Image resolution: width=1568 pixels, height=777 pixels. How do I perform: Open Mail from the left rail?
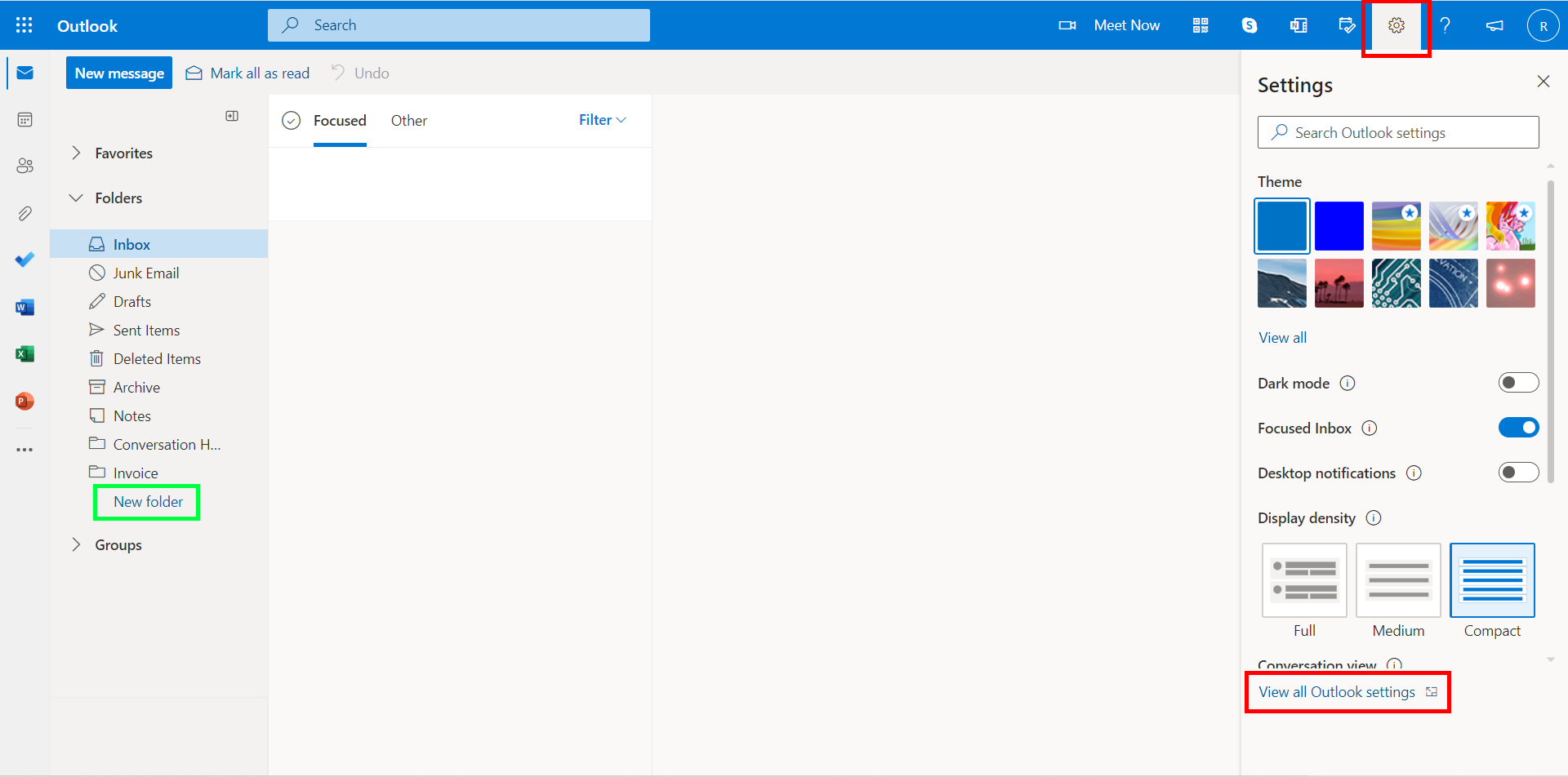[x=24, y=73]
